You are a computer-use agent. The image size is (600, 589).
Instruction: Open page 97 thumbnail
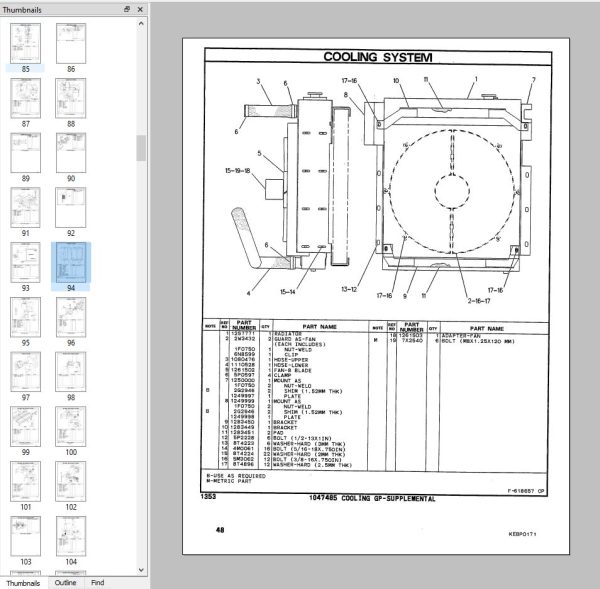(x=25, y=372)
